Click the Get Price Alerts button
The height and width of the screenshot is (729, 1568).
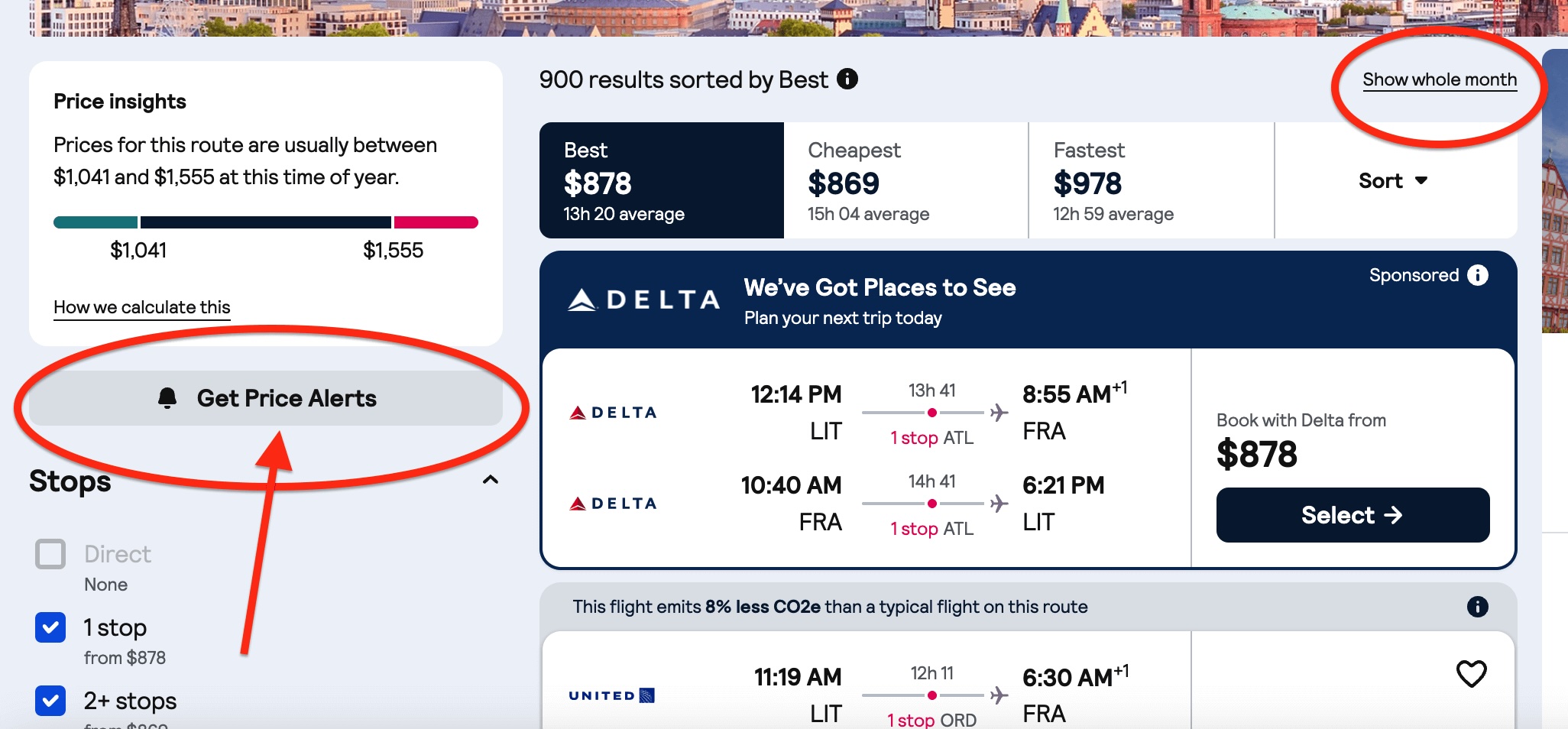click(x=265, y=397)
